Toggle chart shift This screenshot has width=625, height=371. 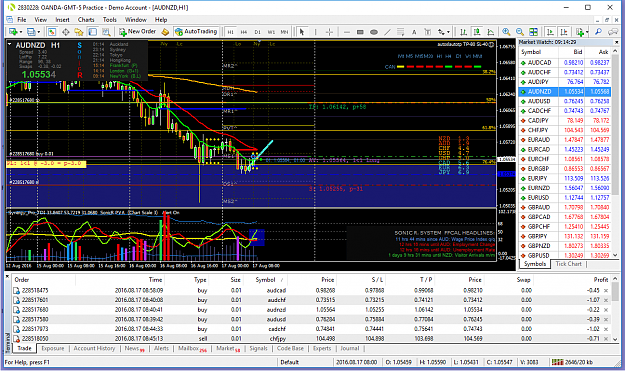pyautogui.click(x=564, y=32)
